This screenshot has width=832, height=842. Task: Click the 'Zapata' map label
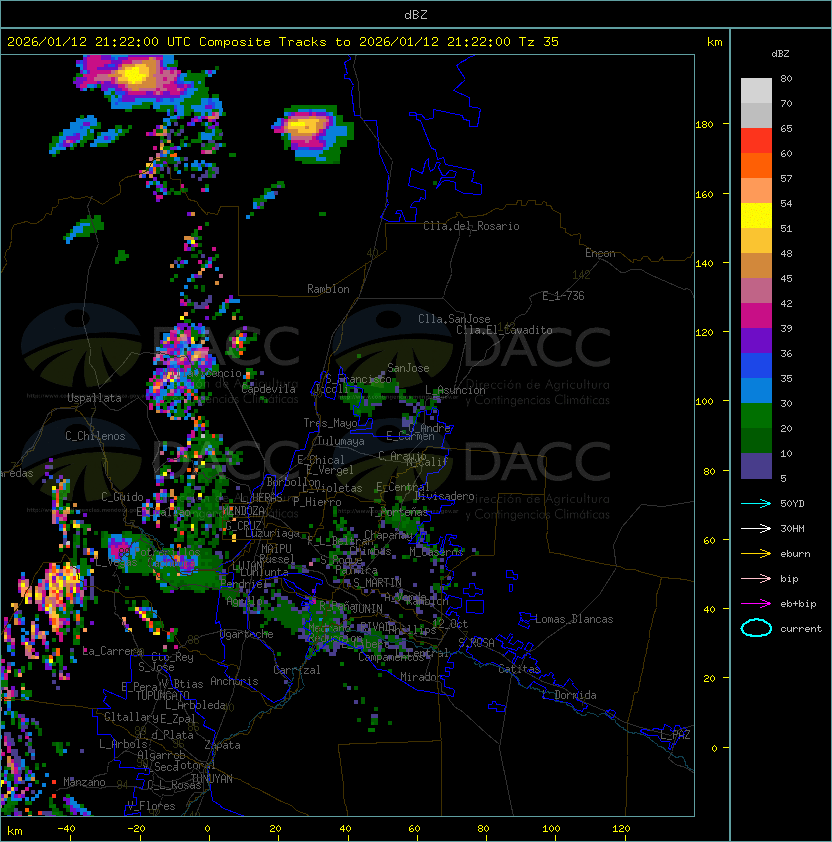pyautogui.click(x=222, y=745)
